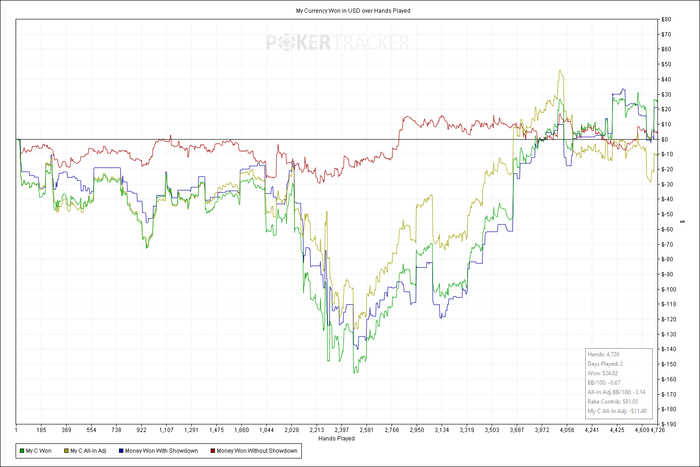Click the x-axis tick labeled 4,056

click(567, 430)
